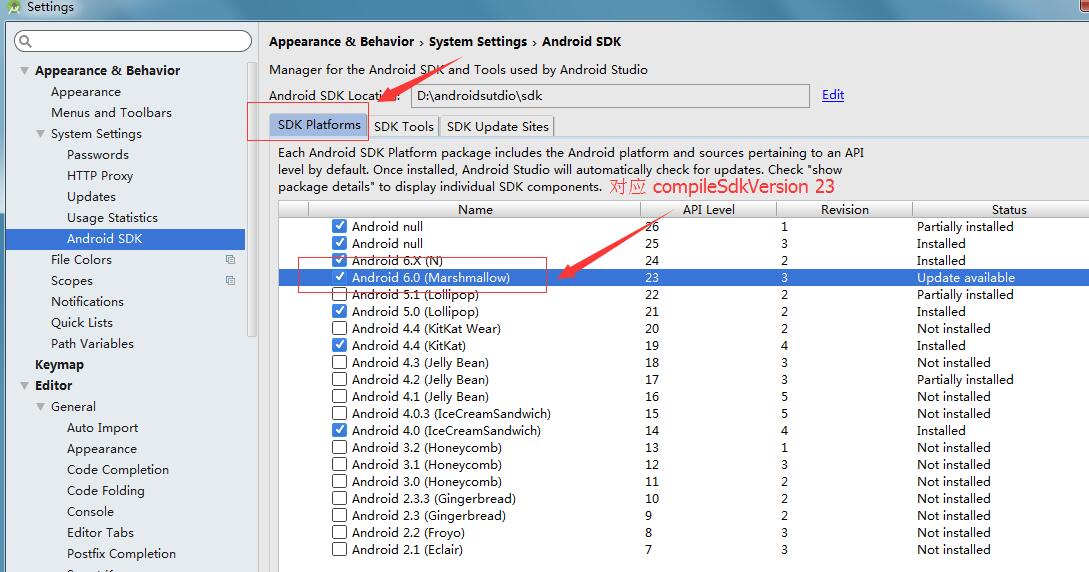Select Passwords in the settings tree
1089x572 pixels.
[98, 155]
